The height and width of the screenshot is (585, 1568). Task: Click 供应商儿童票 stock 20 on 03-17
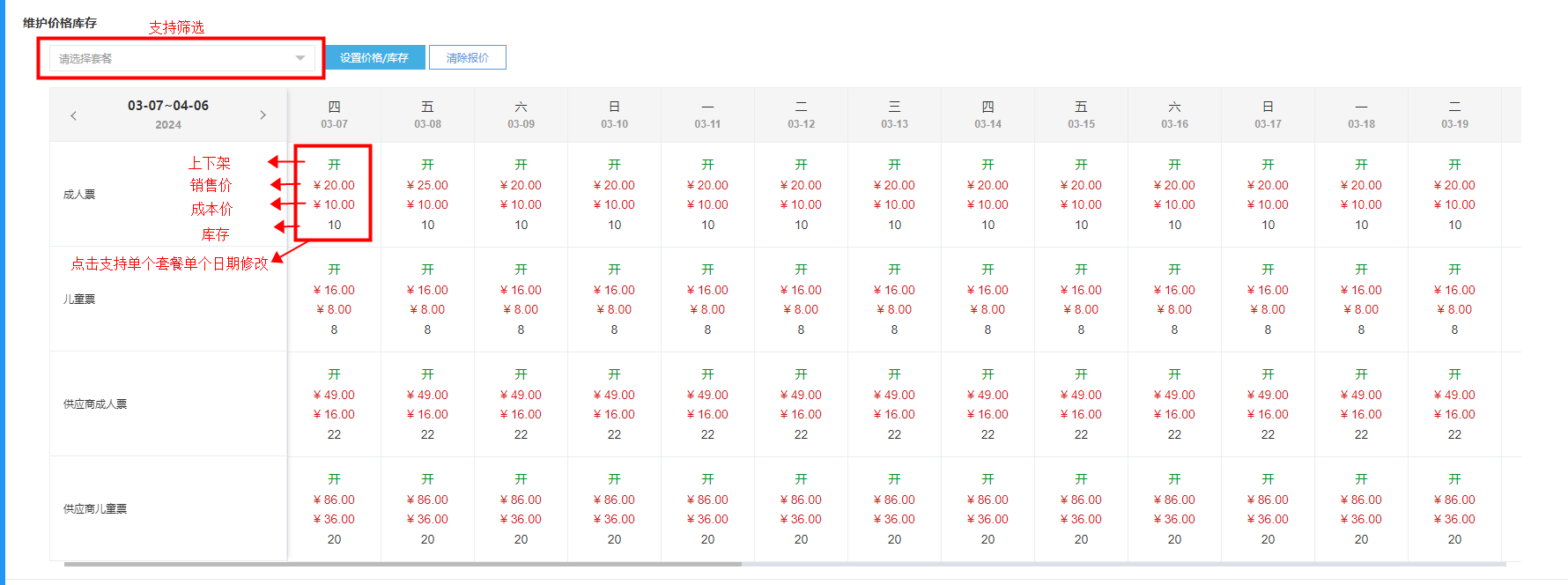click(x=1268, y=539)
